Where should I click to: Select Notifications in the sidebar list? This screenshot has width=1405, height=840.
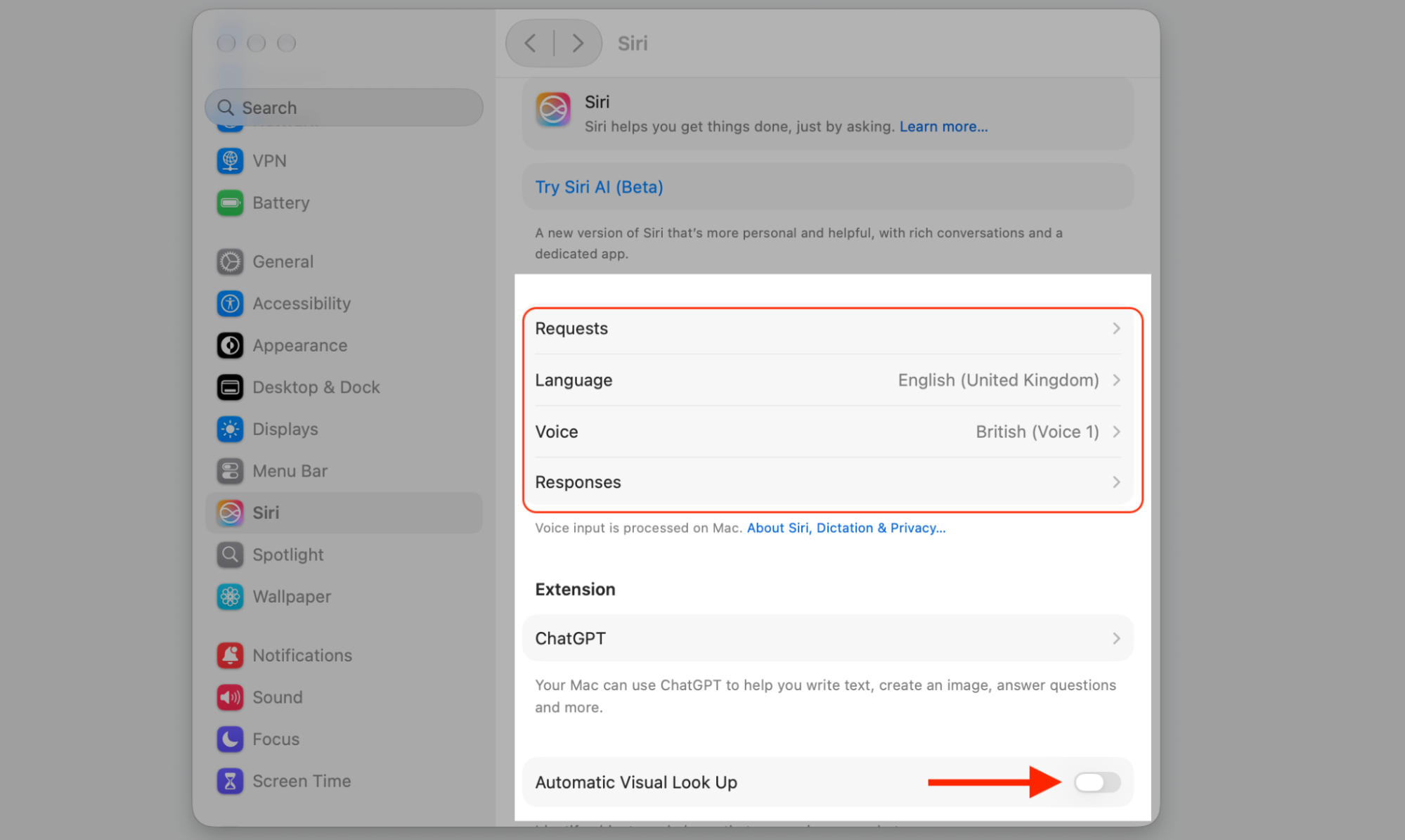344,655
